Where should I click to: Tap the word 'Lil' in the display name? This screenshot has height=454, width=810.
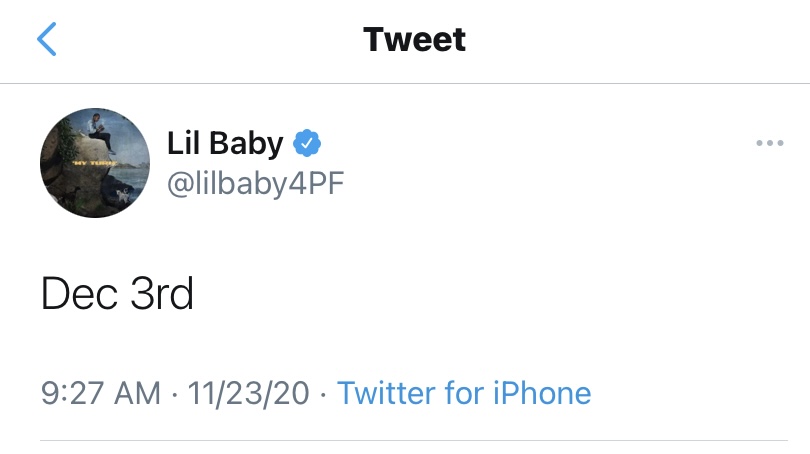(183, 143)
